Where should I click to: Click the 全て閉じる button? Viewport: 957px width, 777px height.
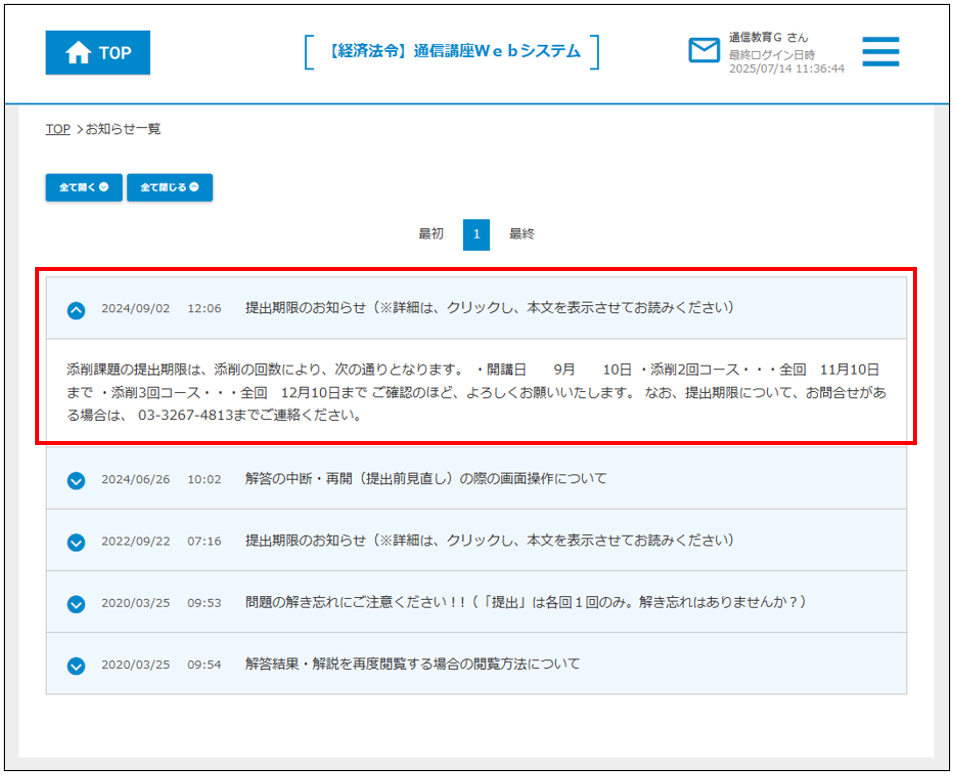point(170,187)
